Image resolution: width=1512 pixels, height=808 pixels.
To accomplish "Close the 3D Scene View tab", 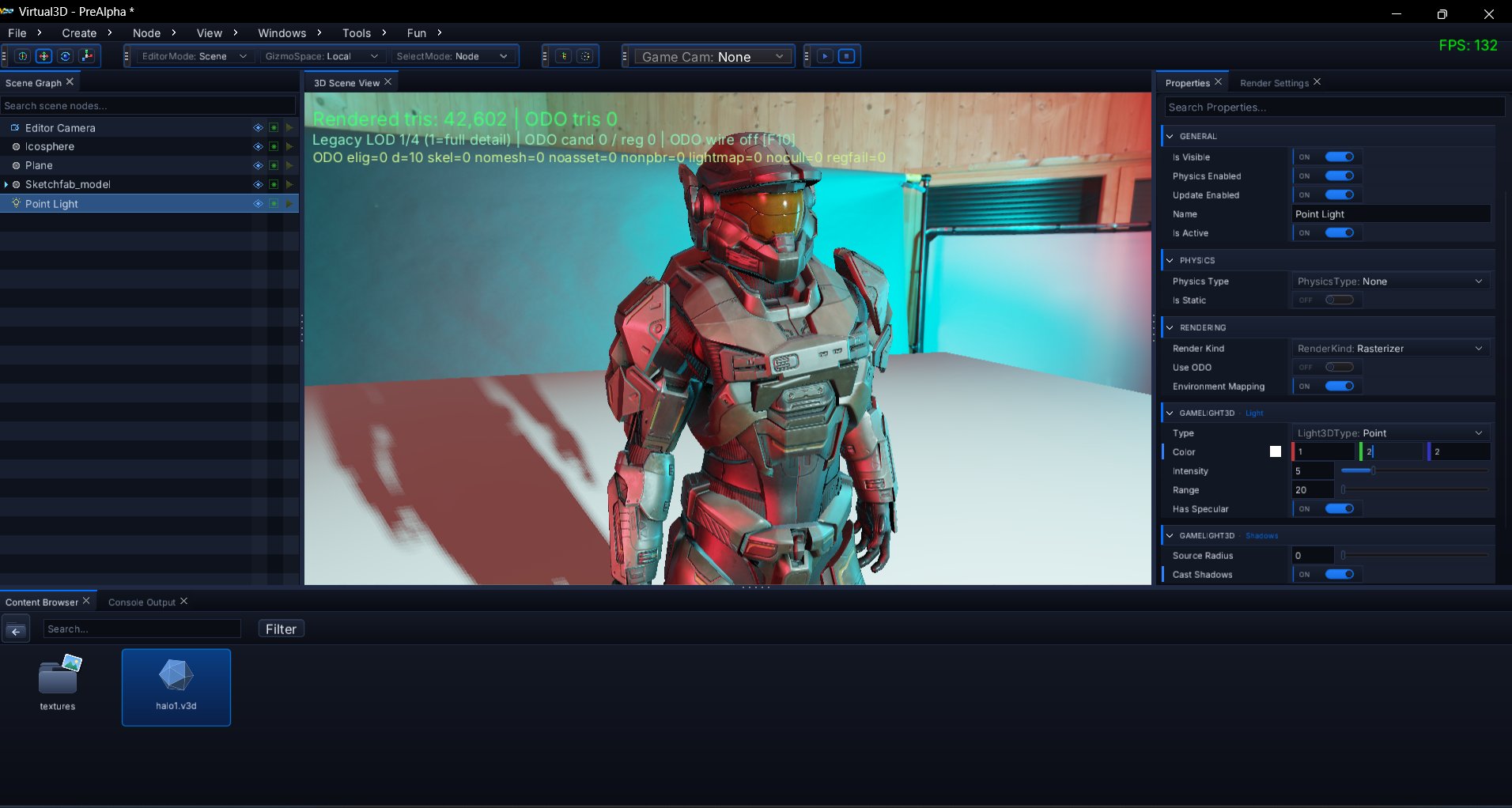I will pos(387,81).
